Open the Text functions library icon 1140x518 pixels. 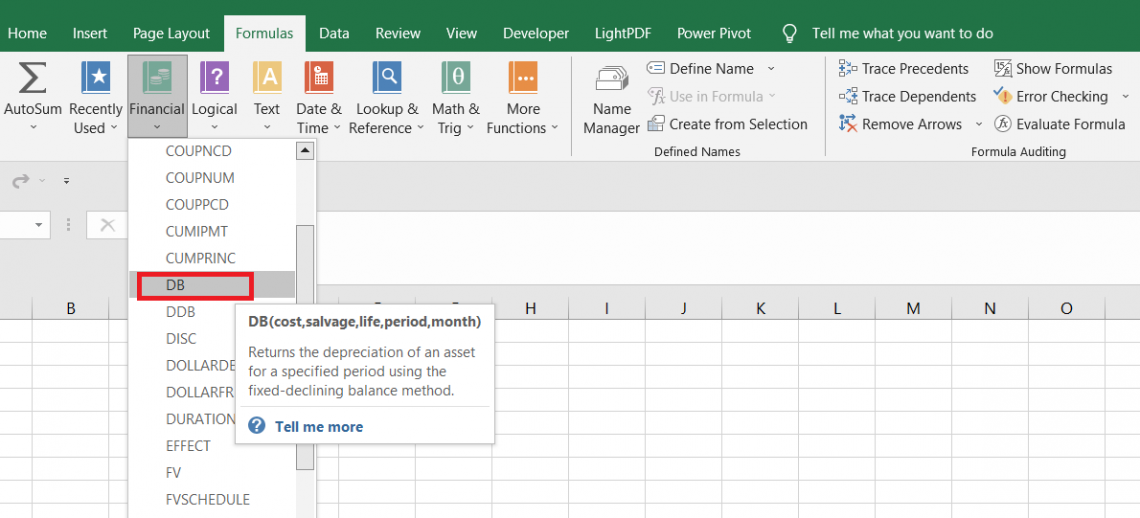coord(267,78)
